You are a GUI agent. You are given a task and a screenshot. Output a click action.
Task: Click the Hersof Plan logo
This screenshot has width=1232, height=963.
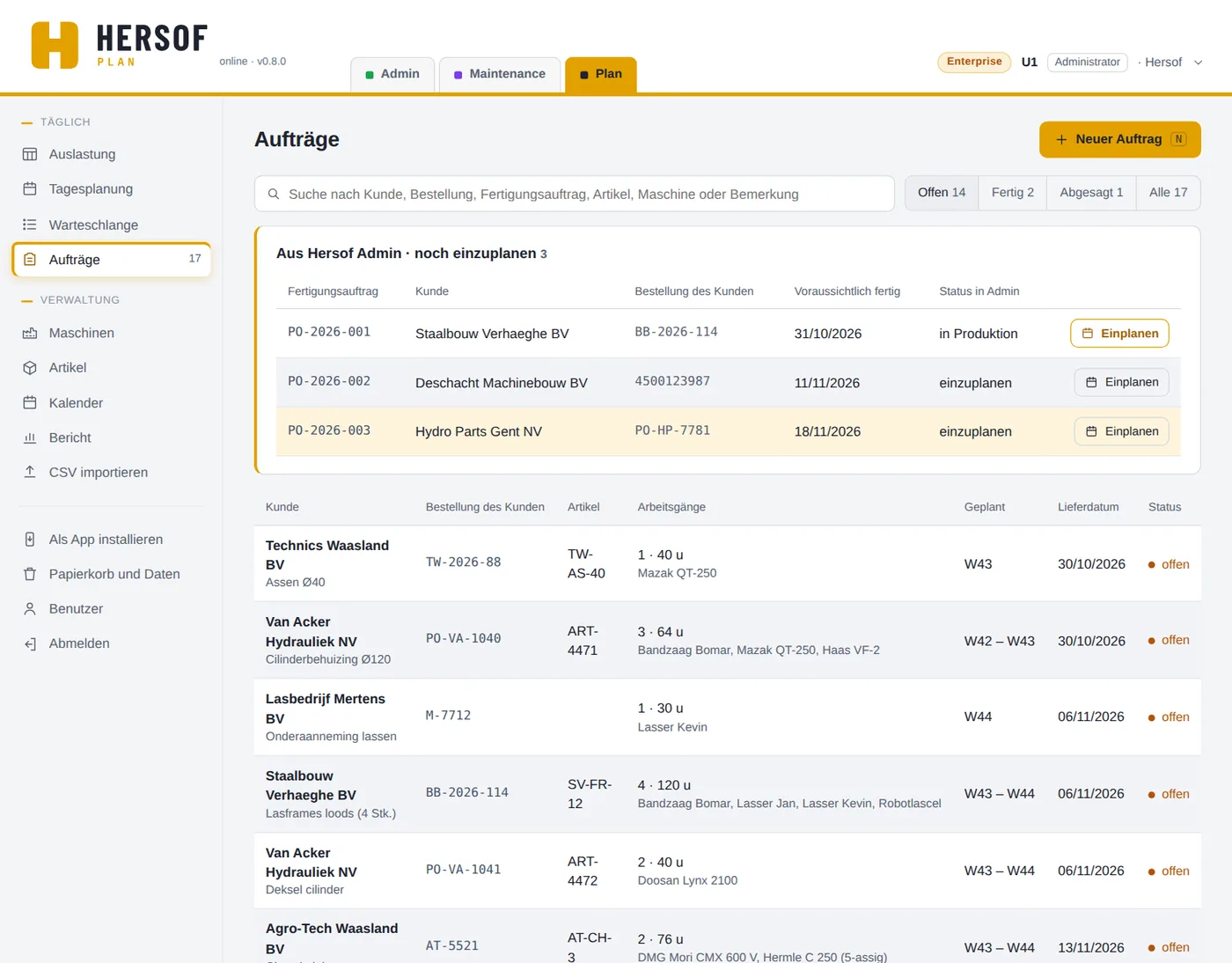pos(120,45)
